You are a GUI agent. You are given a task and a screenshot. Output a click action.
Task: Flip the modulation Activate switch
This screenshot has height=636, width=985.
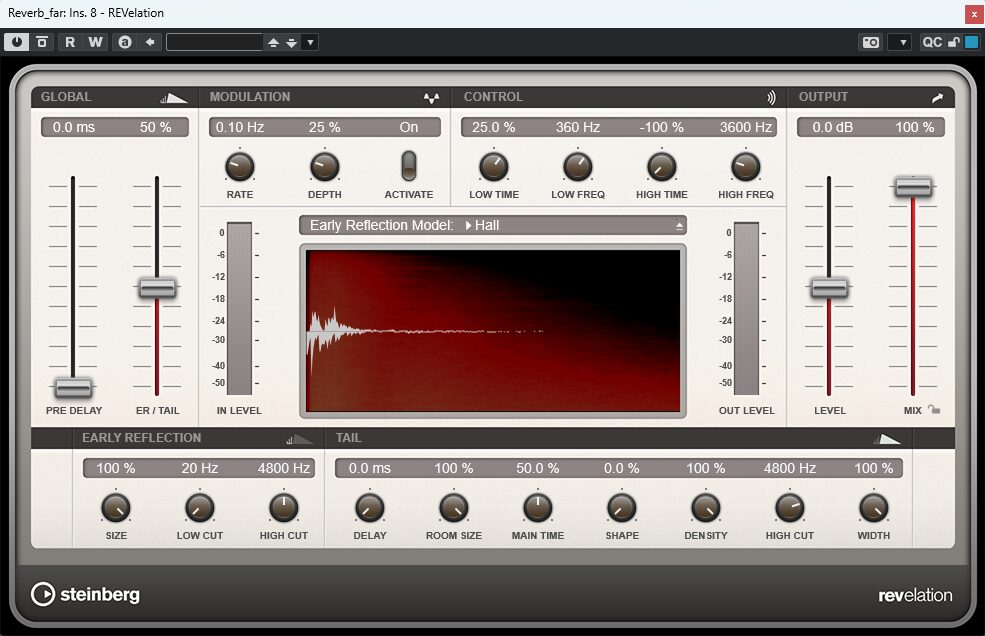click(409, 165)
